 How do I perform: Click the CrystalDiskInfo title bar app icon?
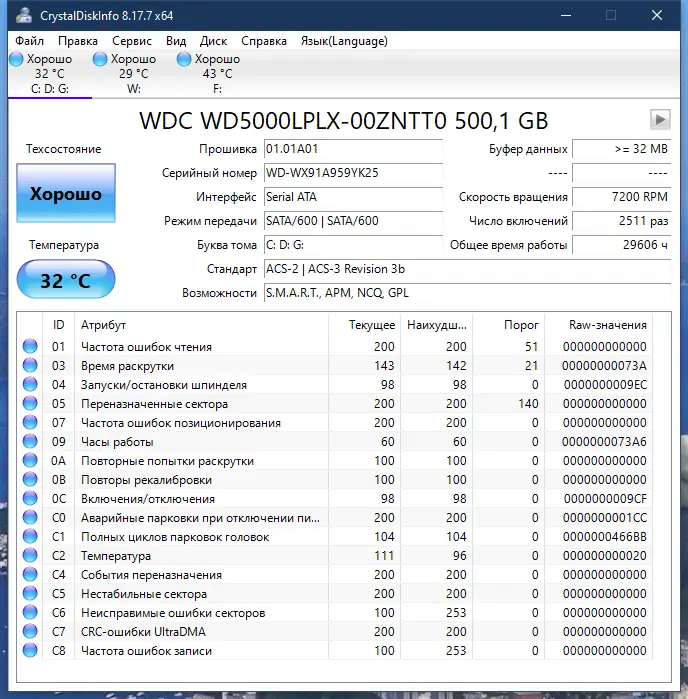[24, 16]
